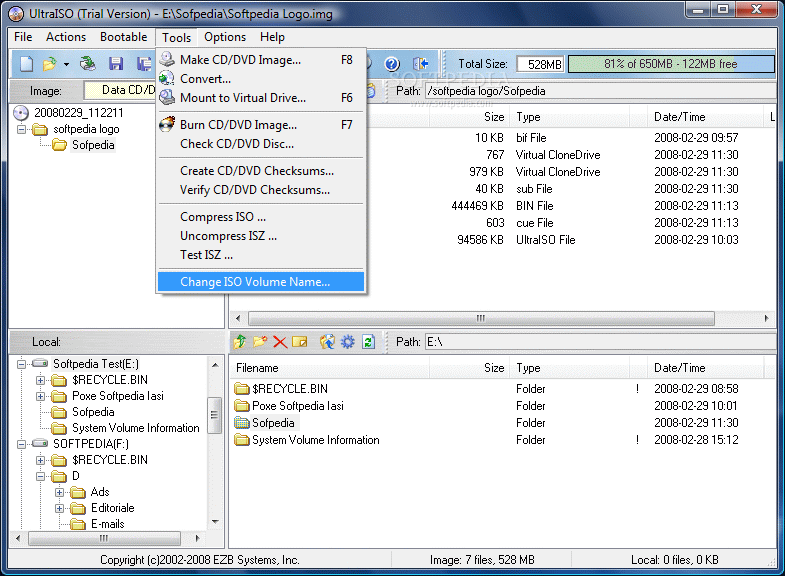785x576 pixels.
Task: Click the local Add files icon
Action: pos(327,342)
